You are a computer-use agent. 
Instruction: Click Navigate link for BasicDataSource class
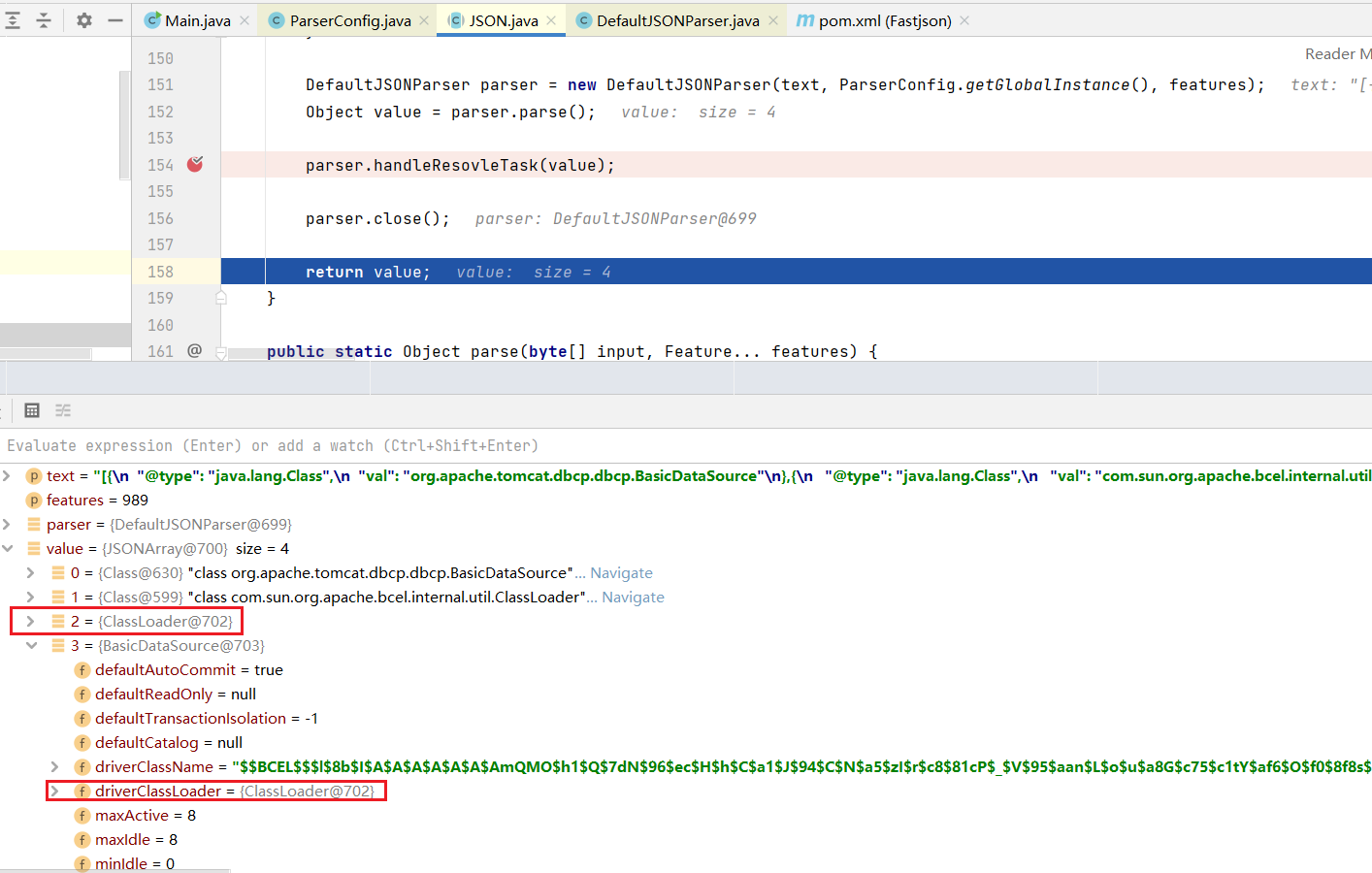(621, 572)
